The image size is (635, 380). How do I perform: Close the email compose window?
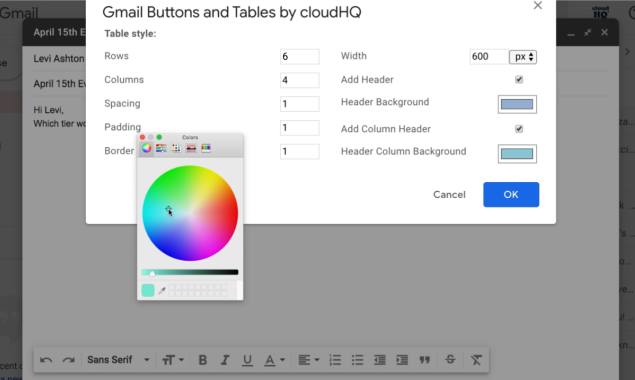(604, 32)
